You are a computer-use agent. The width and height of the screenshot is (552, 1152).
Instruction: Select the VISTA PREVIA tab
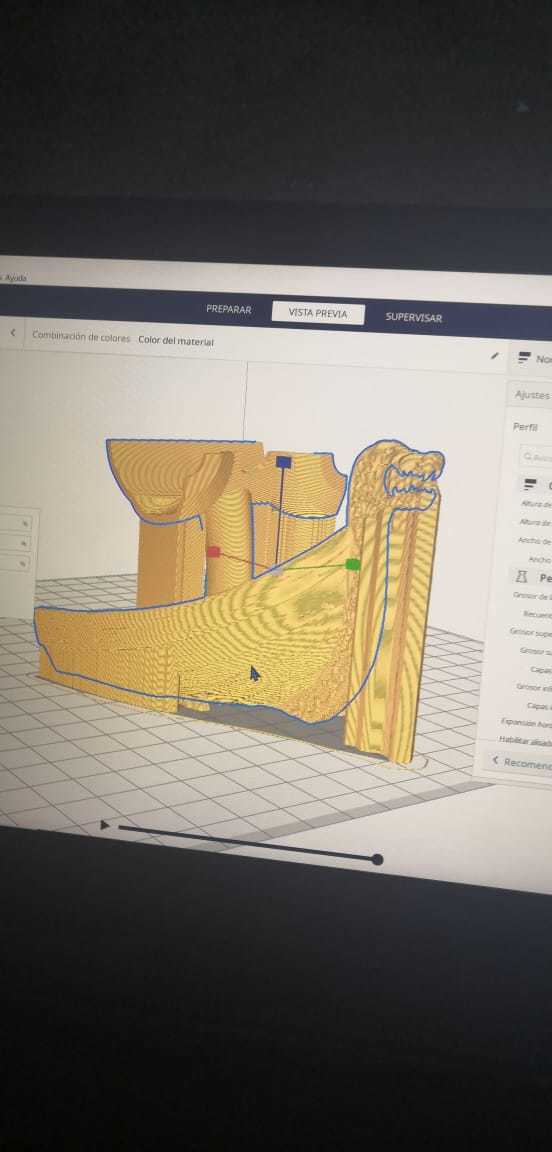tap(317, 313)
